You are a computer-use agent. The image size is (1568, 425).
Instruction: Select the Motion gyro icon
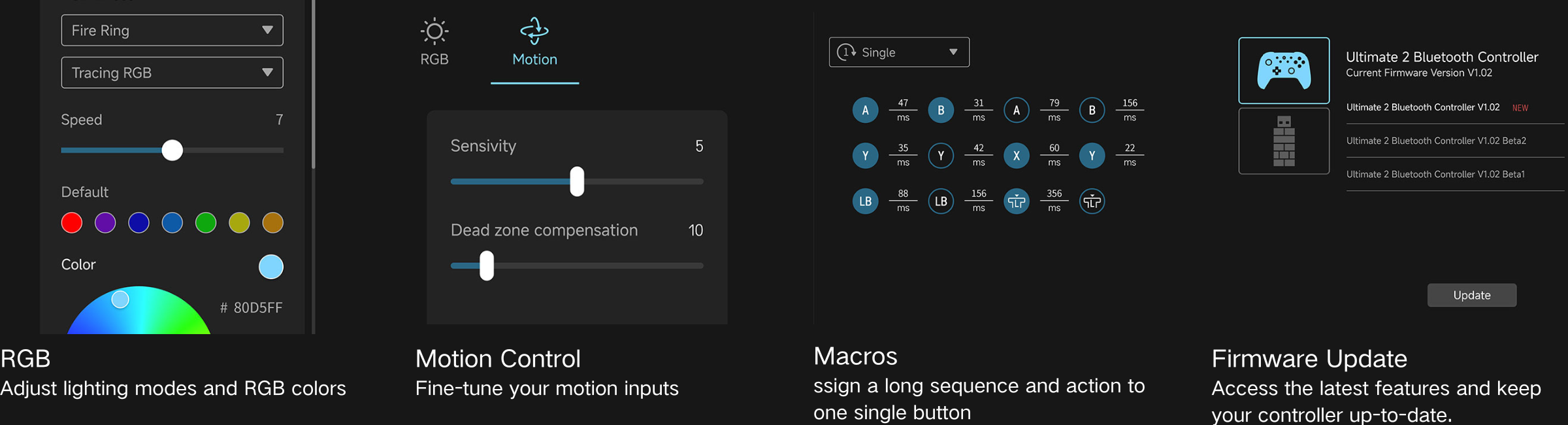534,31
